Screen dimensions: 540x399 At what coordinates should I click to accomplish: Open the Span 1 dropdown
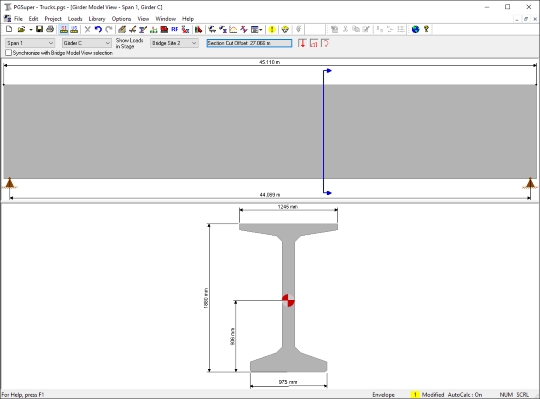(x=30, y=43)
